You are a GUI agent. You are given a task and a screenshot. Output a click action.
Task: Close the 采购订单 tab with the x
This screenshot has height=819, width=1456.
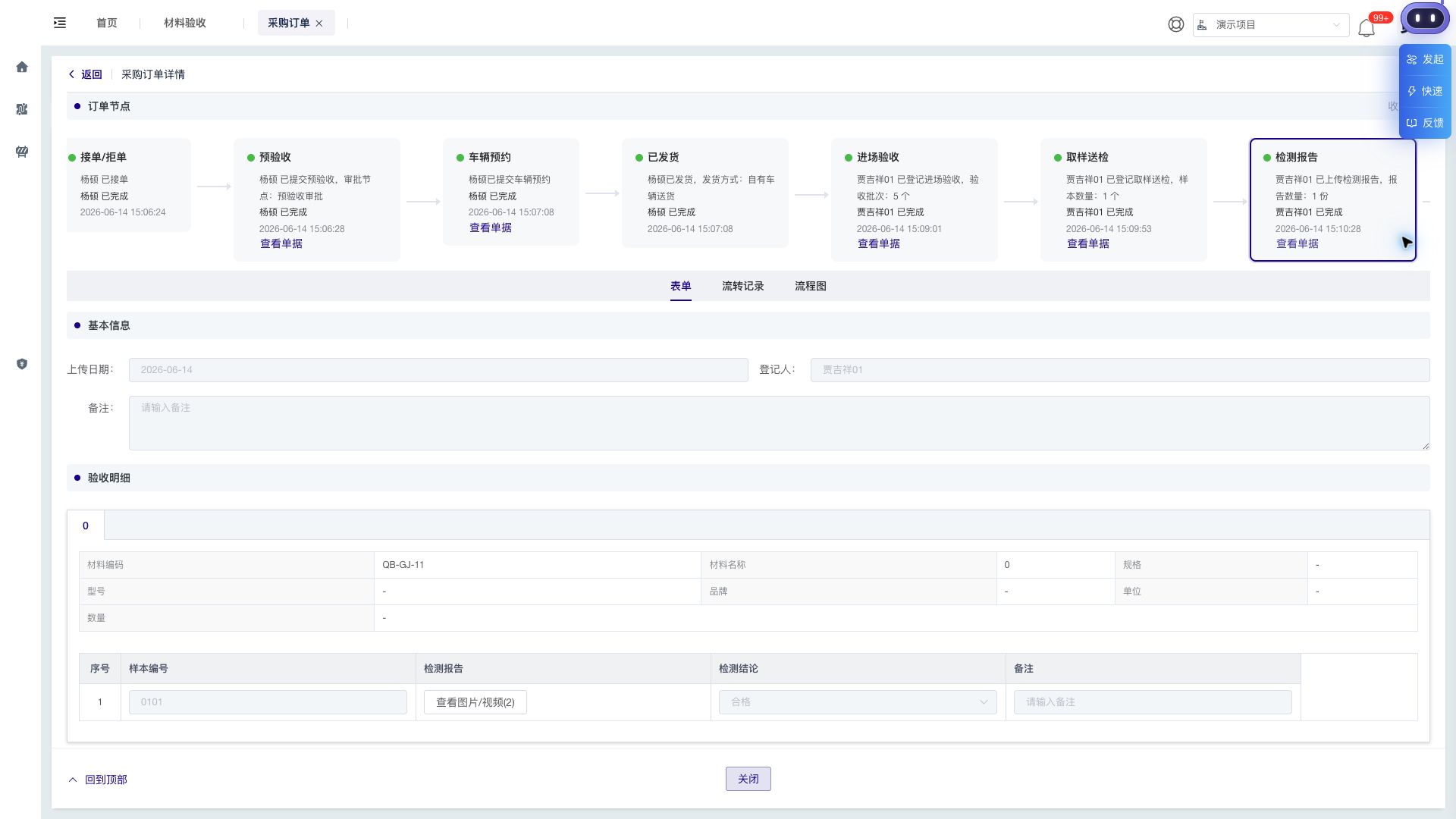[x=319, y=24]
